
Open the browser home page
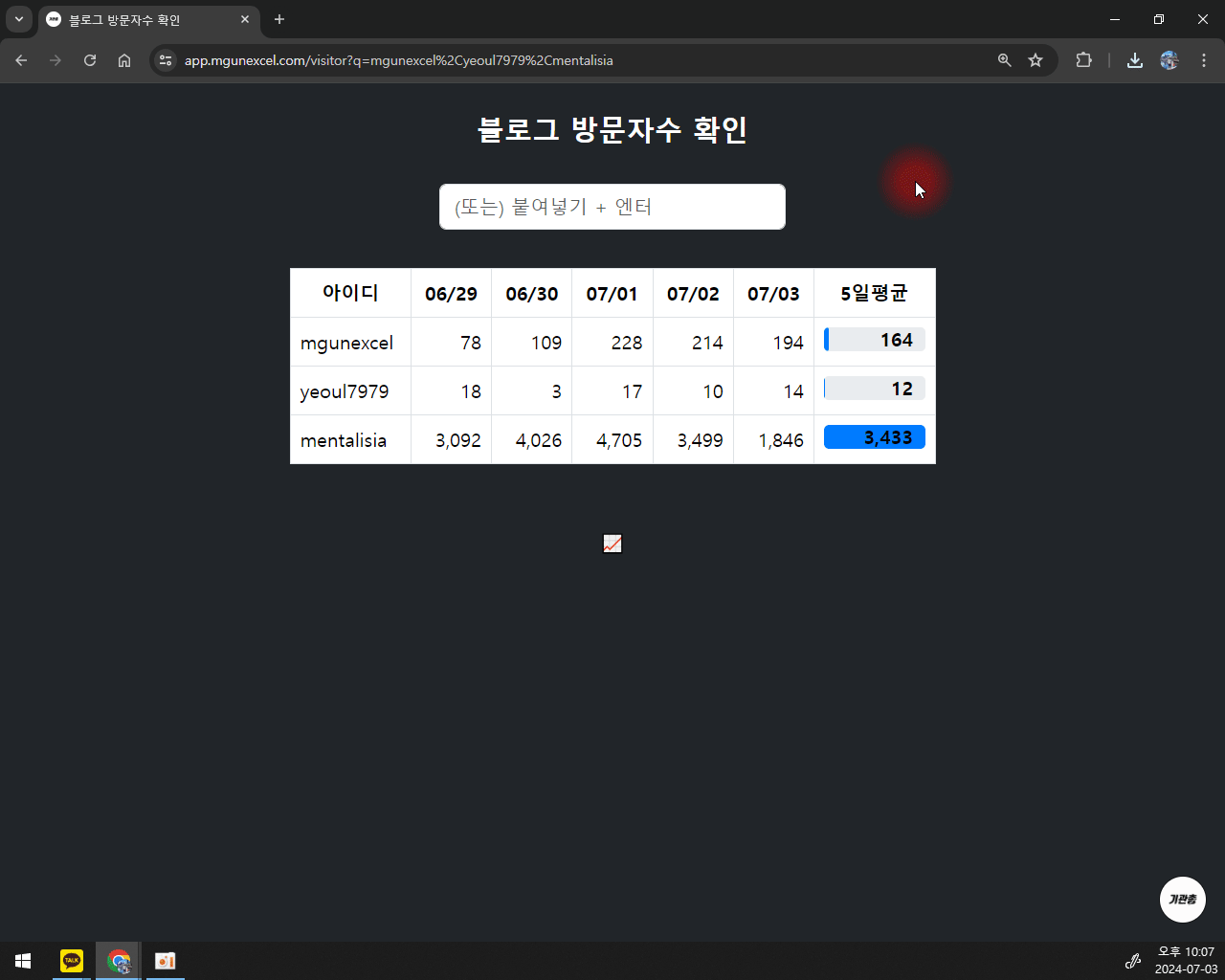coord(124,60)
